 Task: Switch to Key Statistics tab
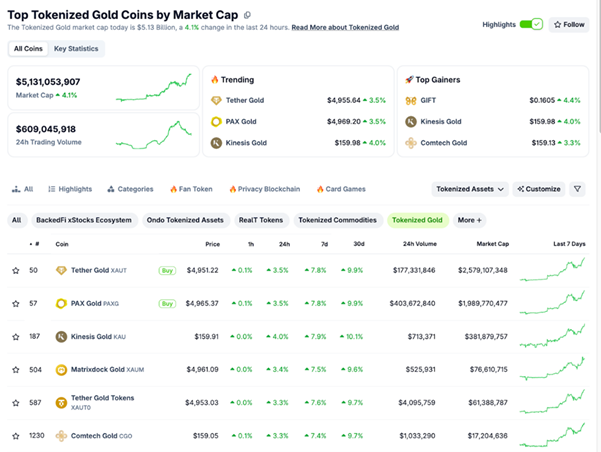click(76, 48)
